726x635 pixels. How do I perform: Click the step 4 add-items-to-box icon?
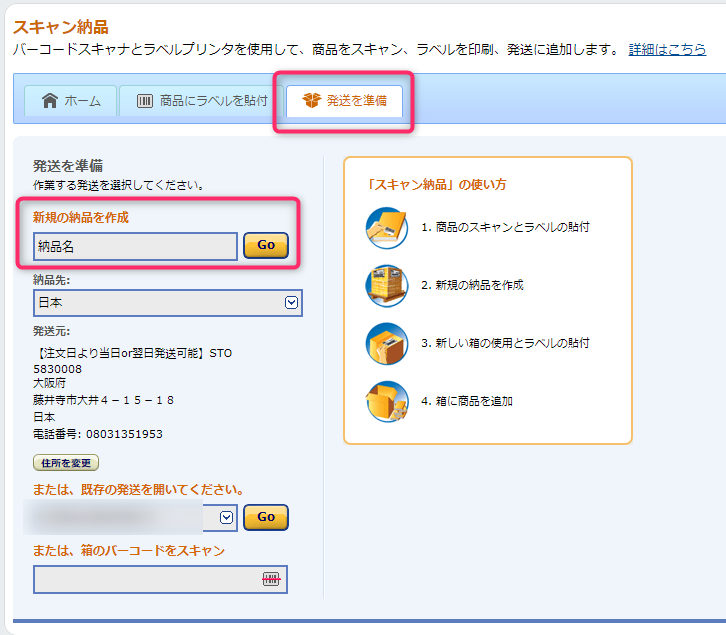386,402
